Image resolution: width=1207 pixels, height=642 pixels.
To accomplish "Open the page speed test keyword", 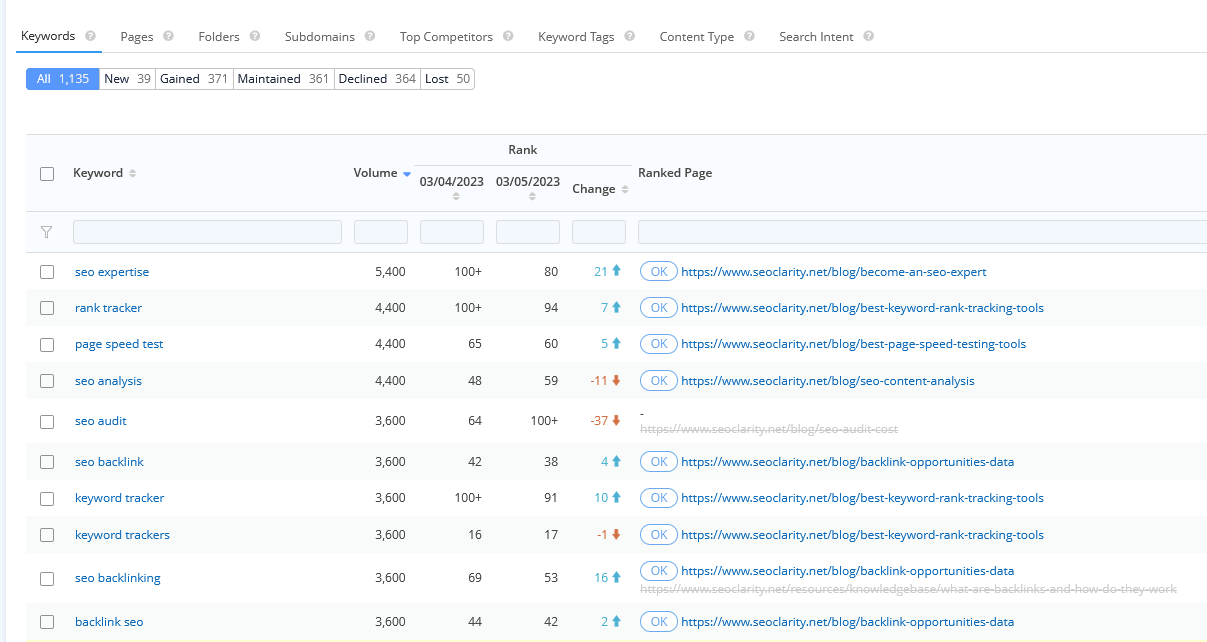I will coord(119,344).
